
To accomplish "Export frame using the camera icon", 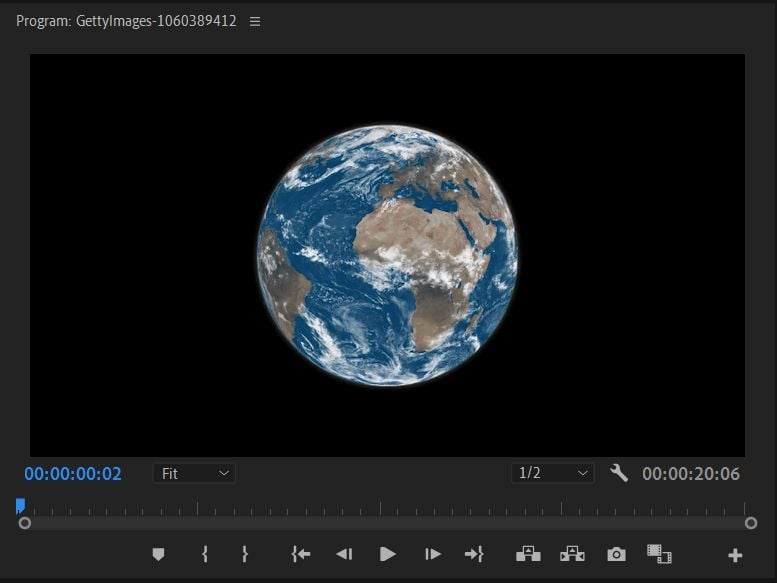I will [616, 554].
